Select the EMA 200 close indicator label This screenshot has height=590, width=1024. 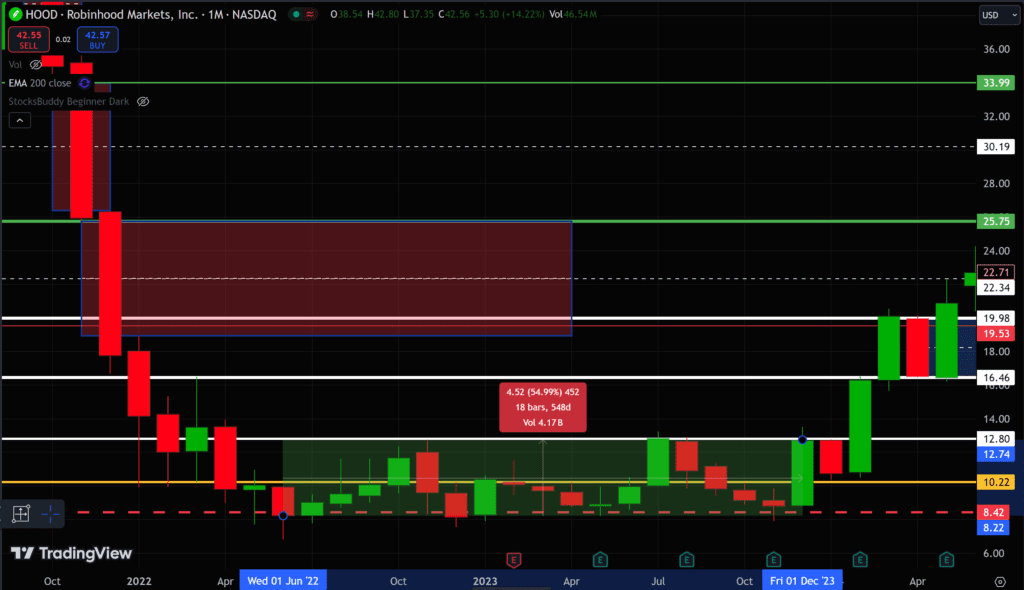40,83
